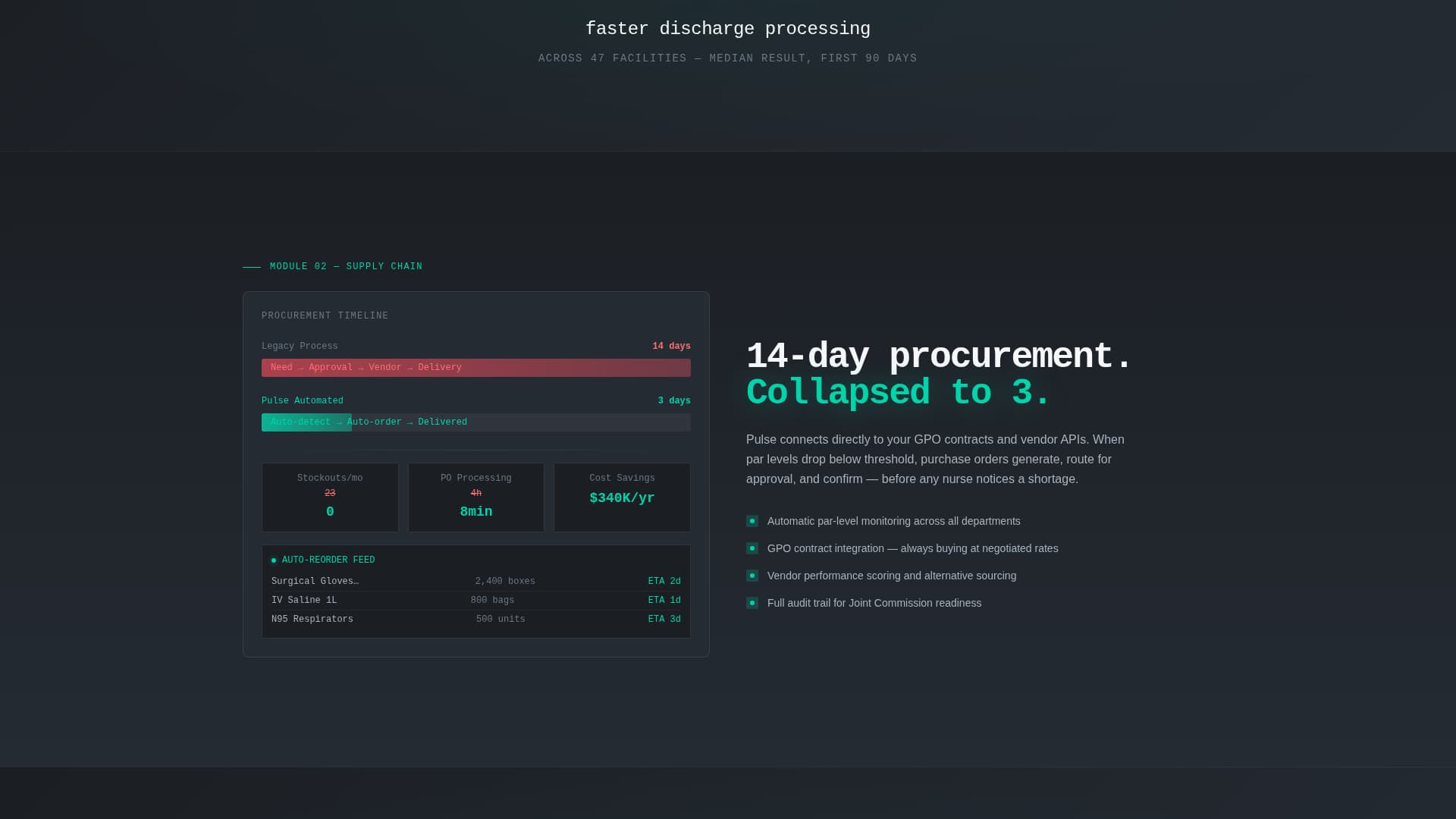Click the ETA 1d value
Image resolution: width=1456 pixels, height=819 pixels.
pyautogui.click(x=664, y=601)
